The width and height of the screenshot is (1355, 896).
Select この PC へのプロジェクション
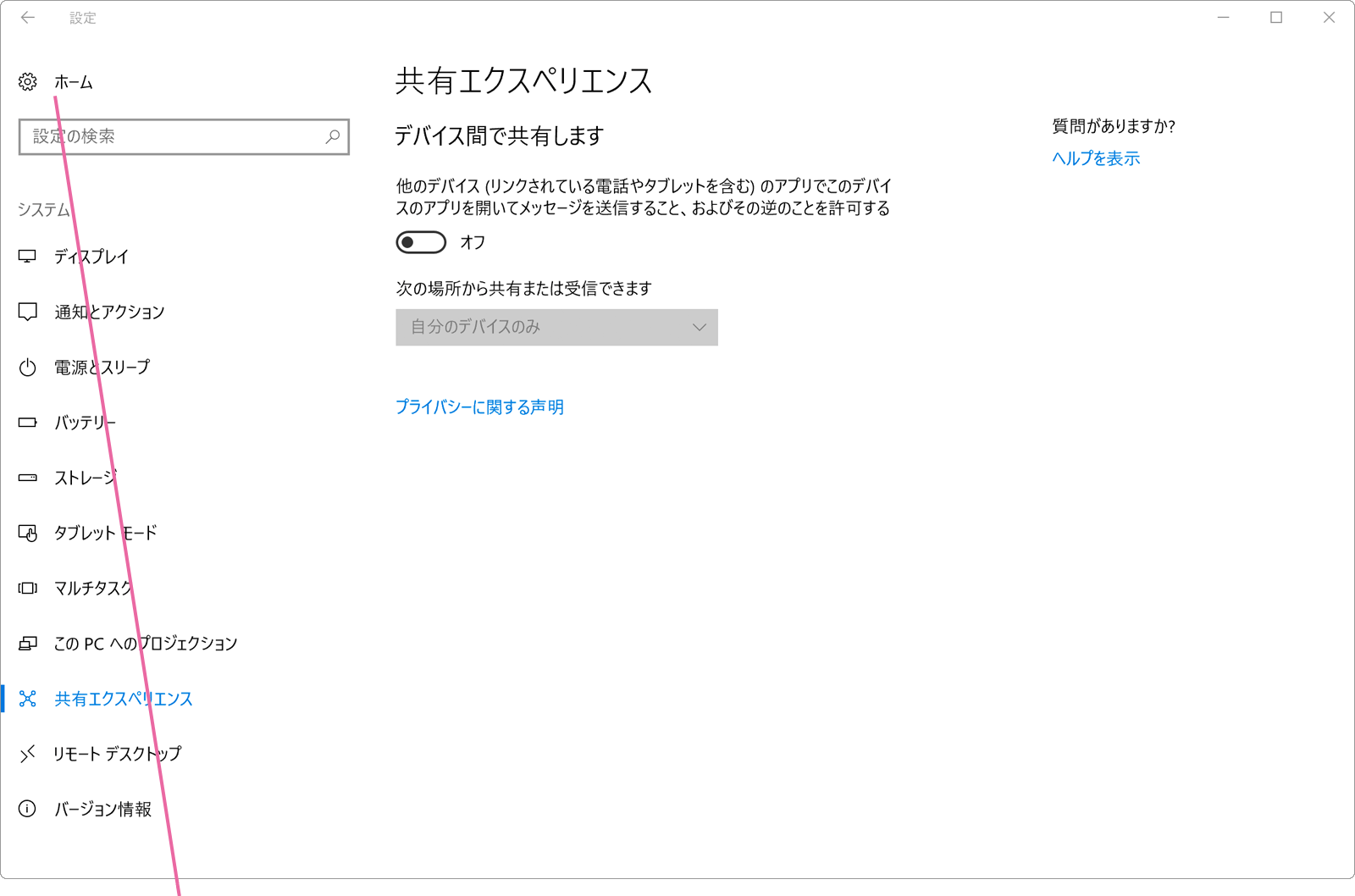click(146, 644)
